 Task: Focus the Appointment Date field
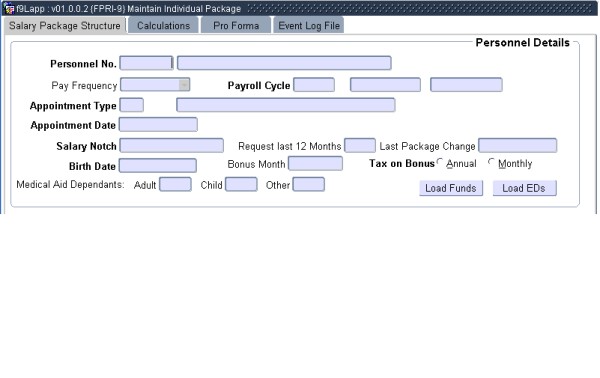coord(158,125)
